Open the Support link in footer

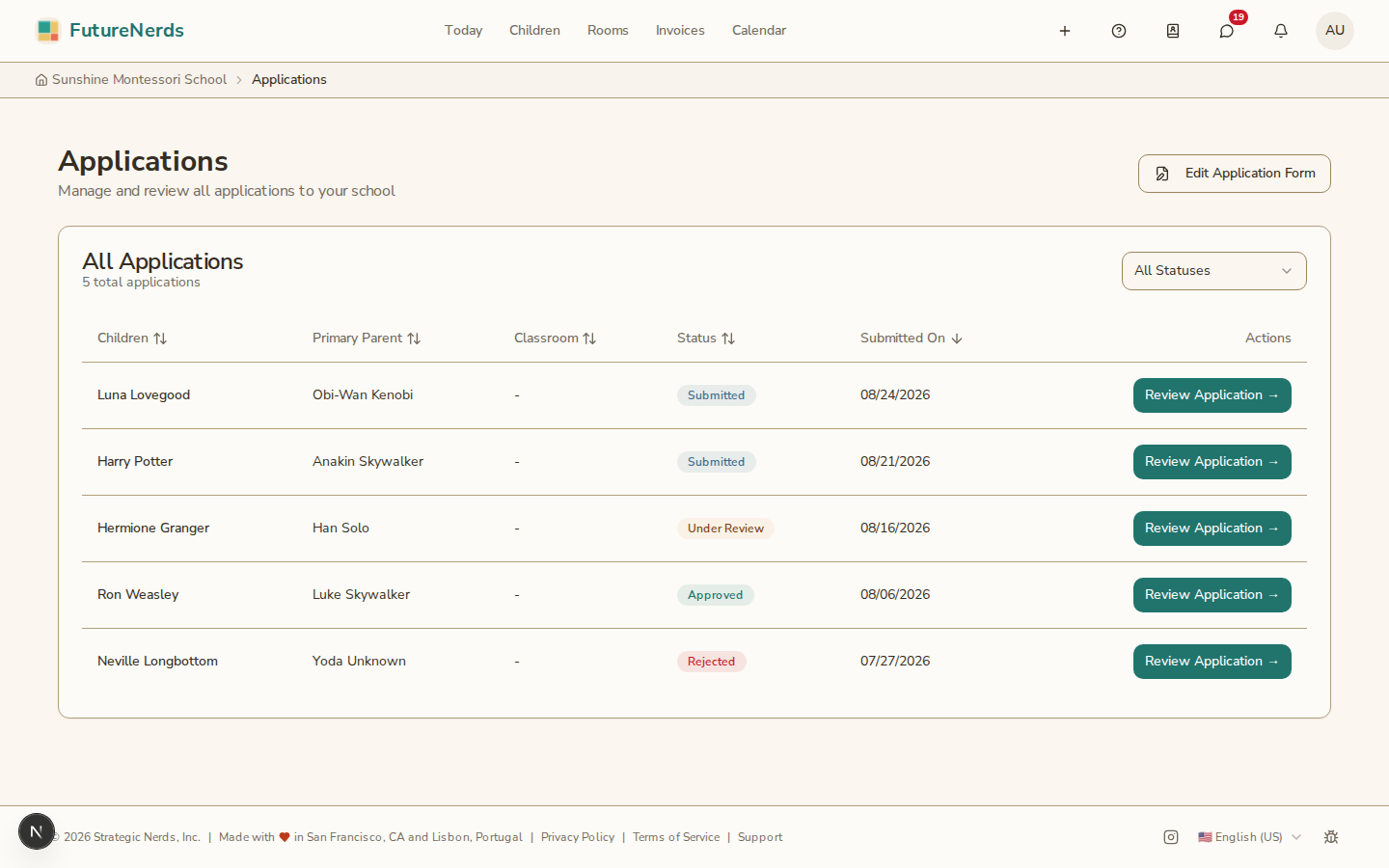760,837
